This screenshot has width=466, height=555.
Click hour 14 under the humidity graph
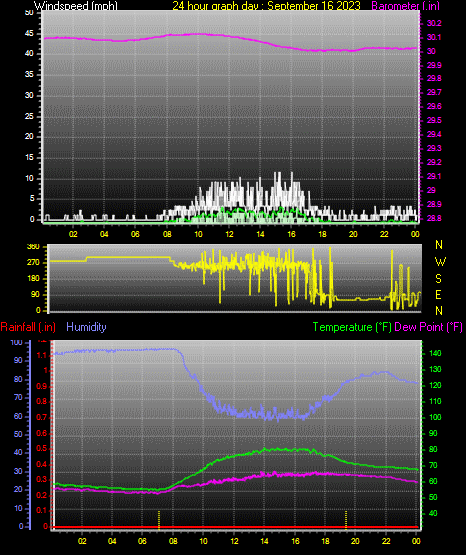(264, 541)
